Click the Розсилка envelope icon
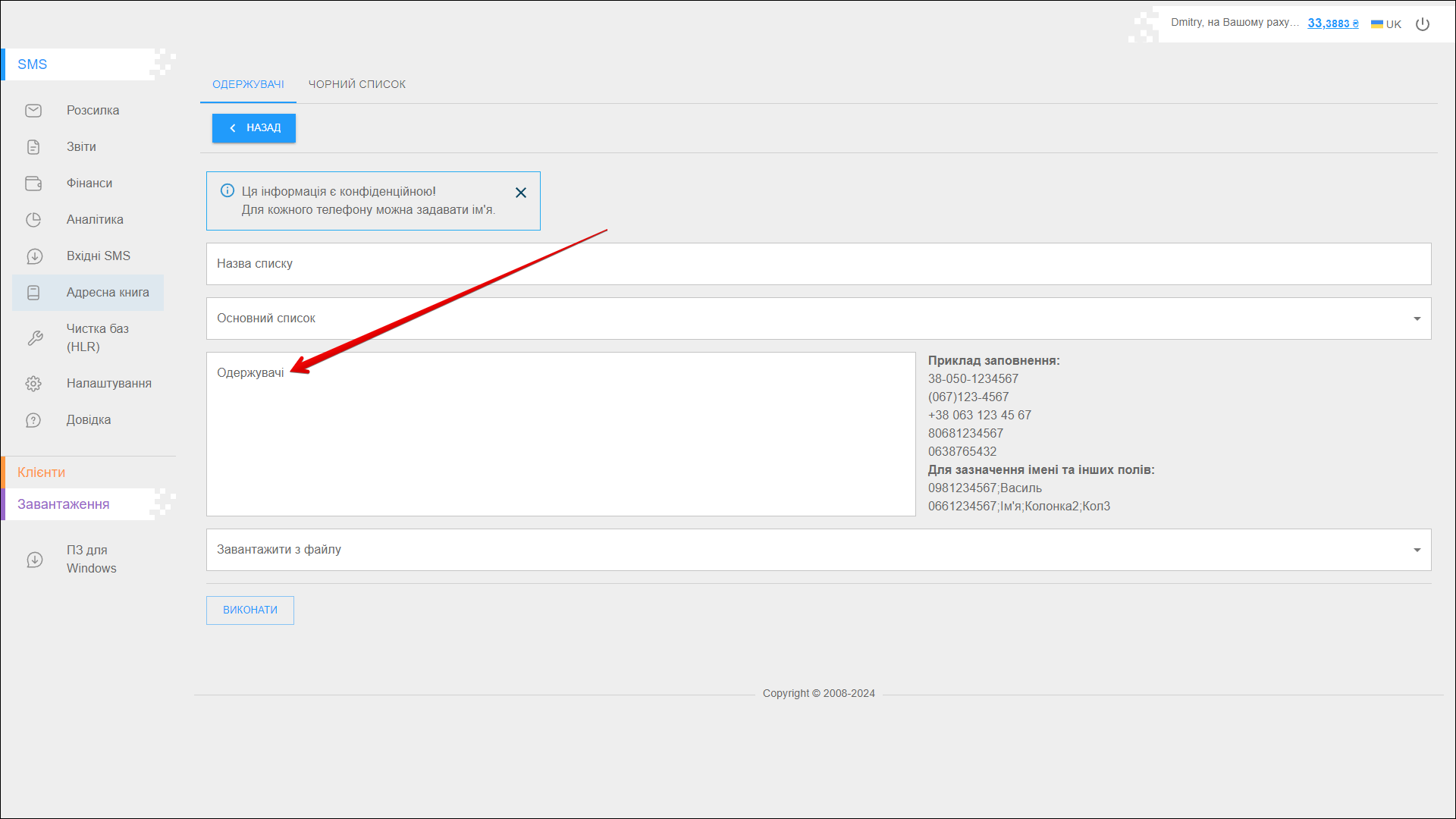This screenshot has width=1456, height=819. coord(33,111)
